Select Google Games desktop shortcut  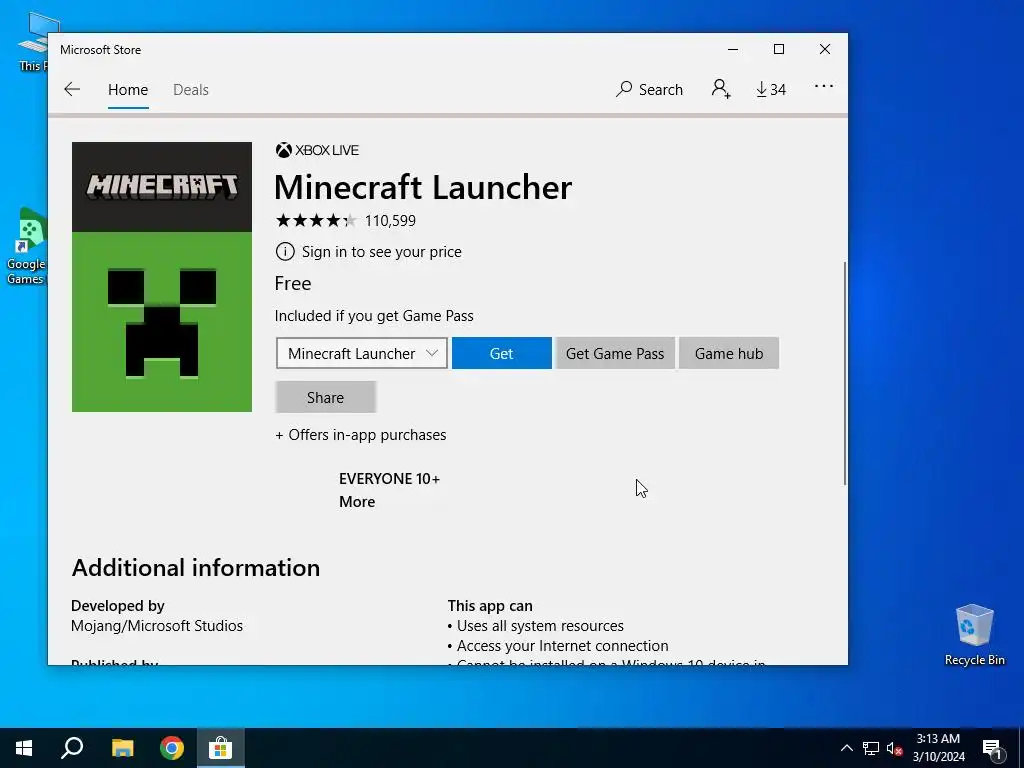point(25,247)
